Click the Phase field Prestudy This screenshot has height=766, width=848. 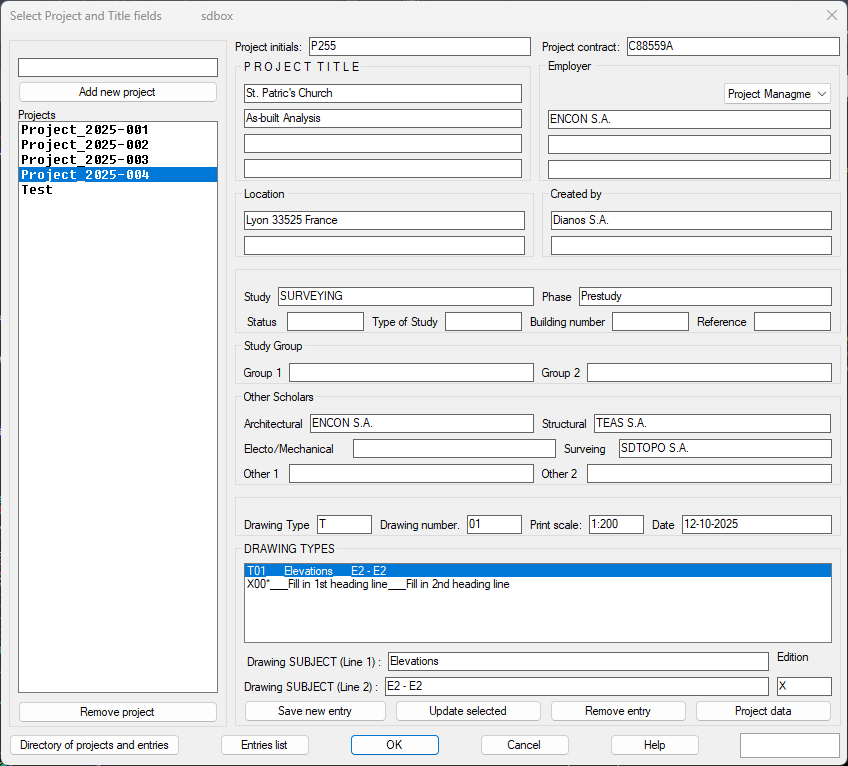705,296
